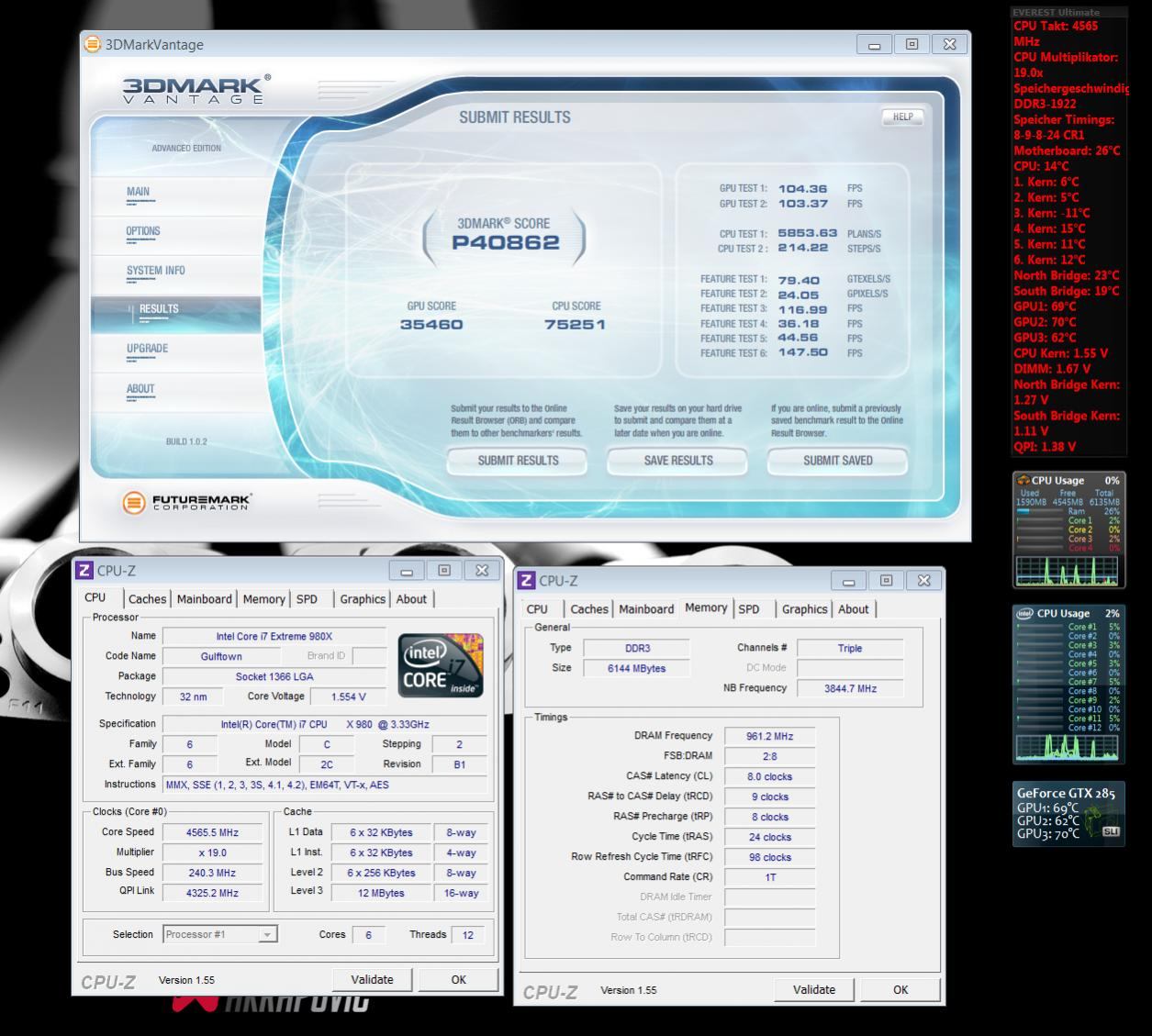Maximize the 3DMarkVantage window
This screenshot has width=1152, height=1036.
tap(912, 44)
